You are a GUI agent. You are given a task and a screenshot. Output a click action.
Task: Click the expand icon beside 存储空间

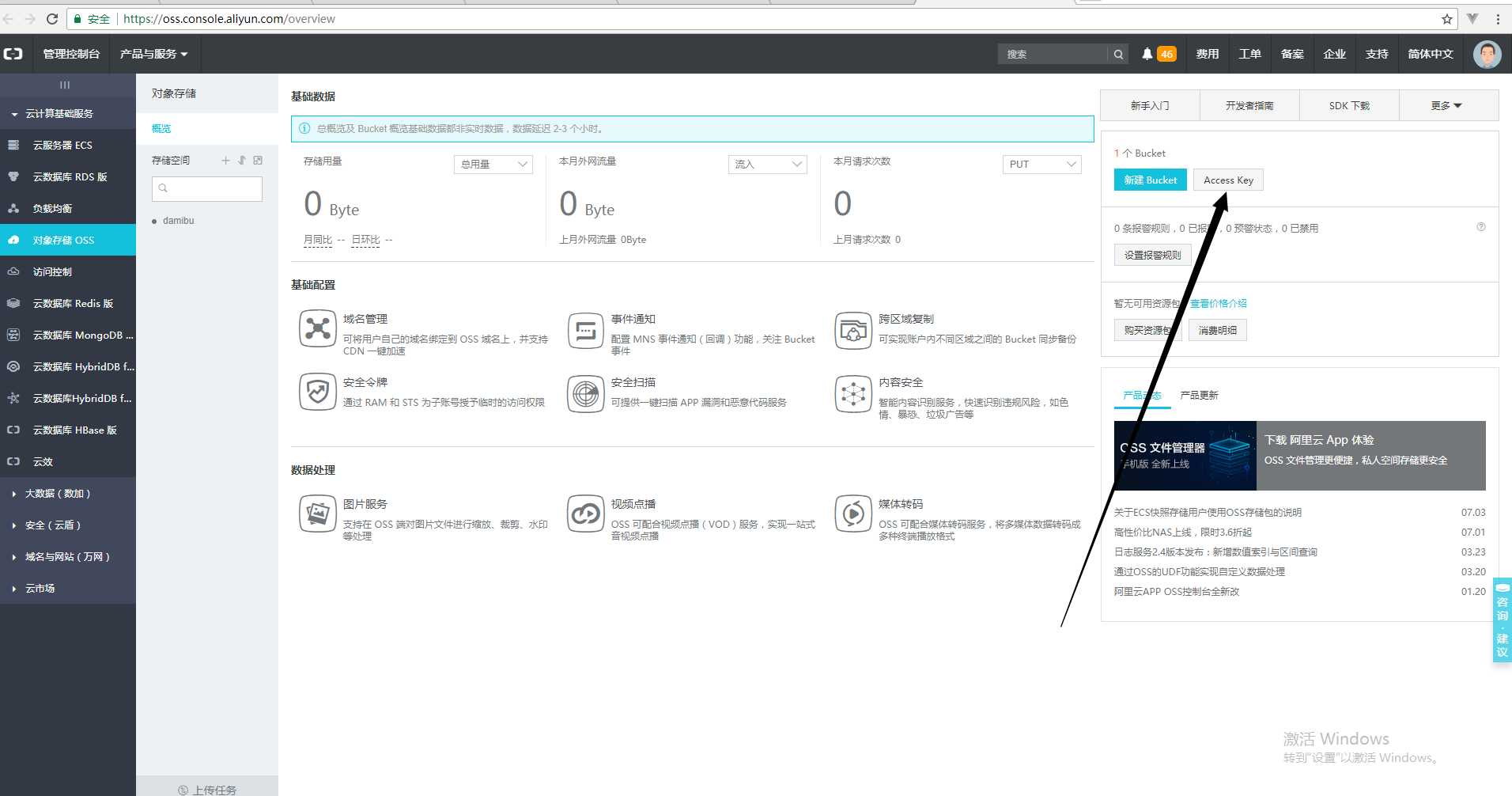(258, 160)
